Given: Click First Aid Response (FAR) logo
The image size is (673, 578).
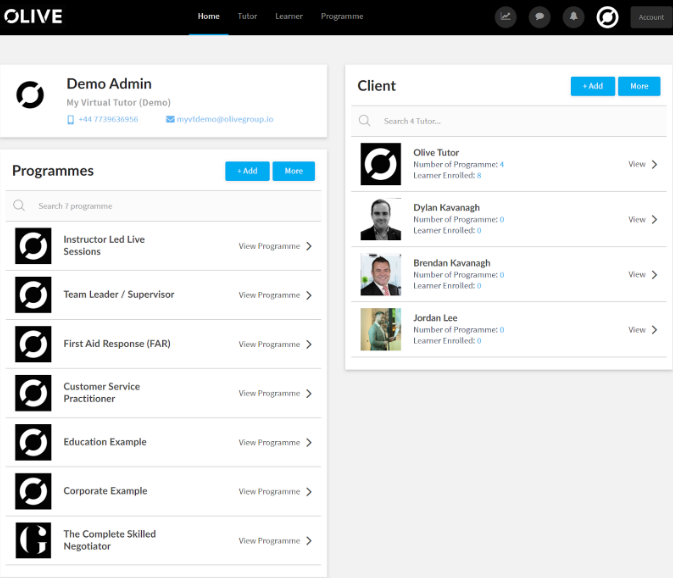Looking at the screenshot, I should point(33,344).
